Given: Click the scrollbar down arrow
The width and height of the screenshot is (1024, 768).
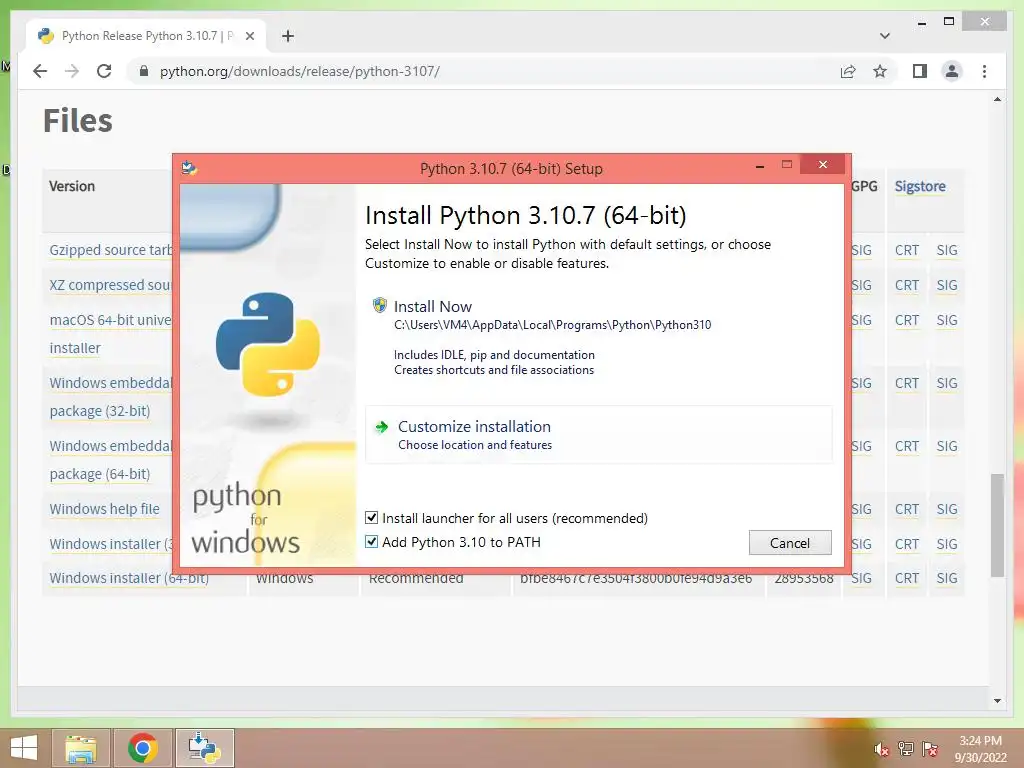Looking at the screenshot, I should point(997,701).
